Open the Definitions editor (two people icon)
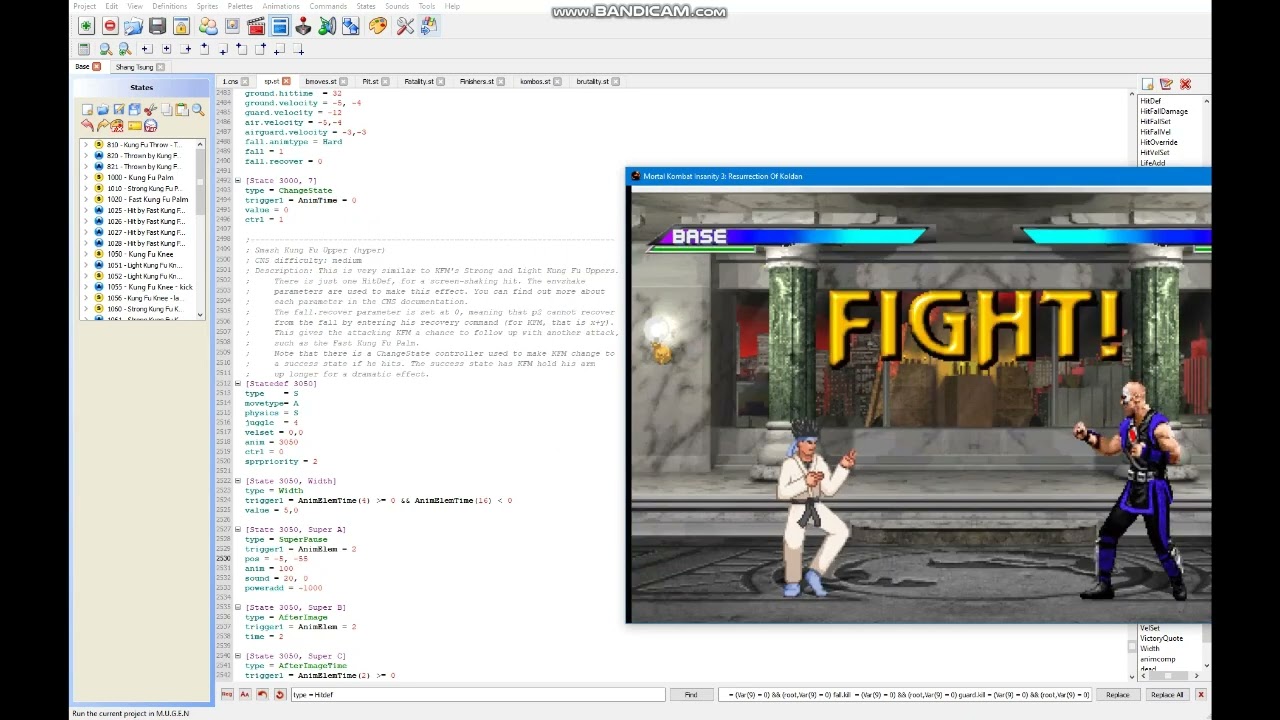The image size is (1280, 720). (x=208, y=27)
